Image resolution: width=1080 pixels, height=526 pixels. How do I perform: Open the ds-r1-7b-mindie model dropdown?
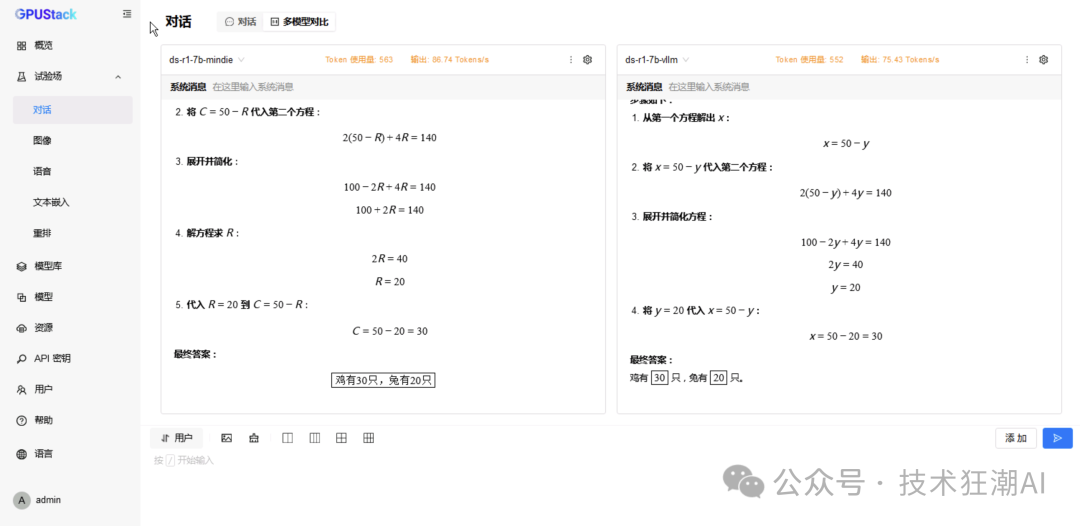[207, 60]
